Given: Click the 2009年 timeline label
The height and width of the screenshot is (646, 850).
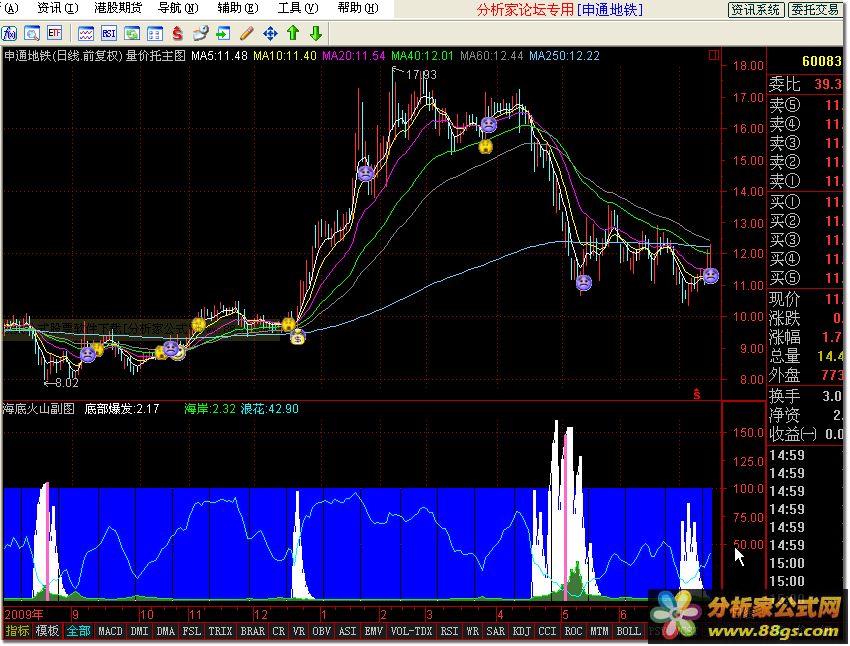Looking at the screenshot, I should (24, 615).
